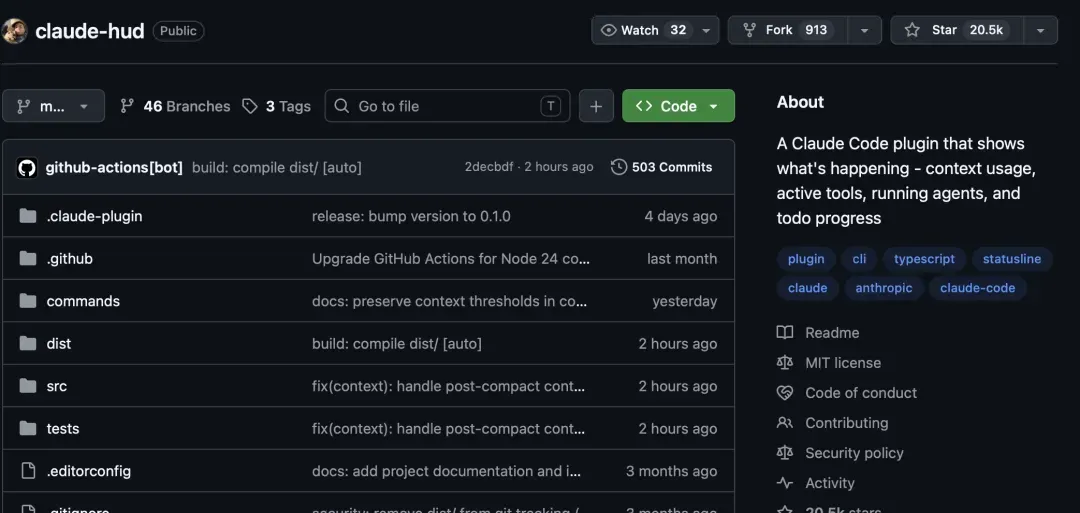Select the plugin topic tag
The width and height of the screenshot is (1080, 513).
[806, 259]
